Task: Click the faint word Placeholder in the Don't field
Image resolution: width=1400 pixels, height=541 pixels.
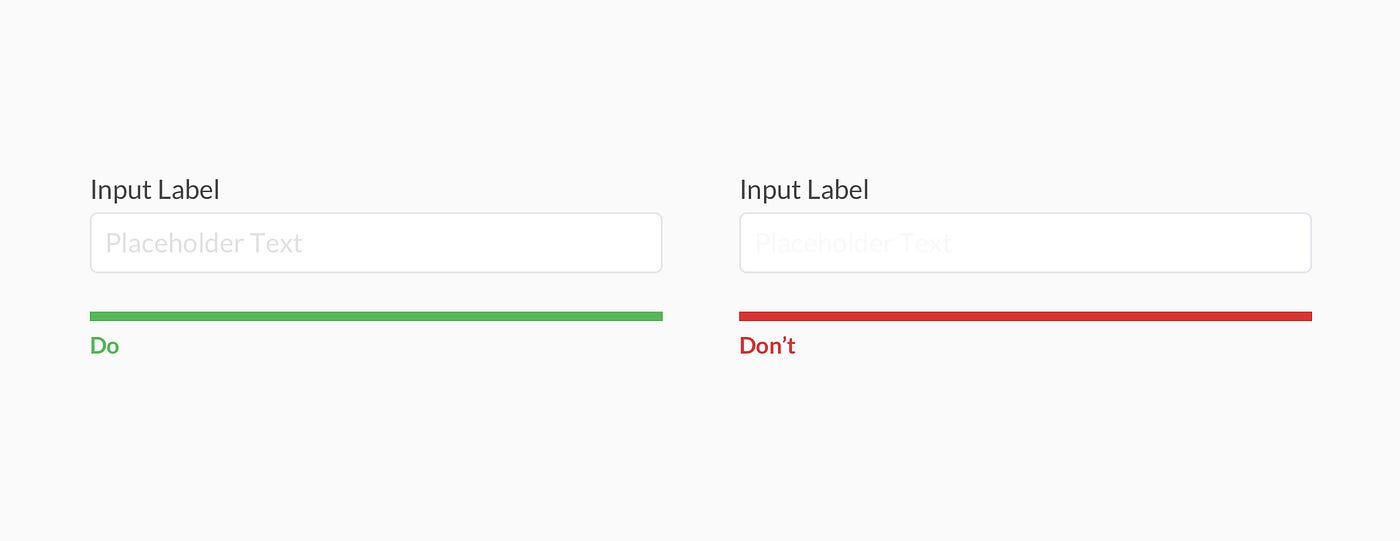Action: click(823, 243)
